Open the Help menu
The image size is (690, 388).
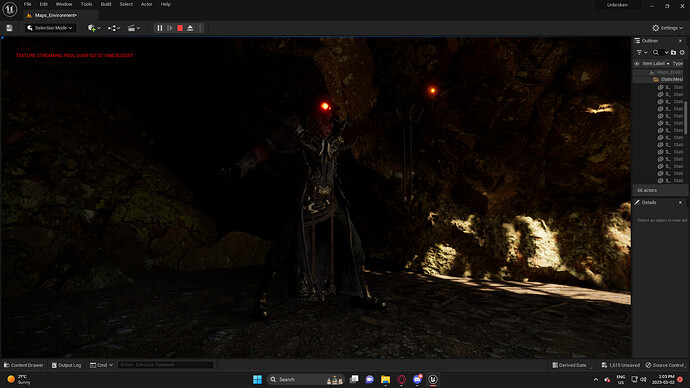click(x=165, y=4)
